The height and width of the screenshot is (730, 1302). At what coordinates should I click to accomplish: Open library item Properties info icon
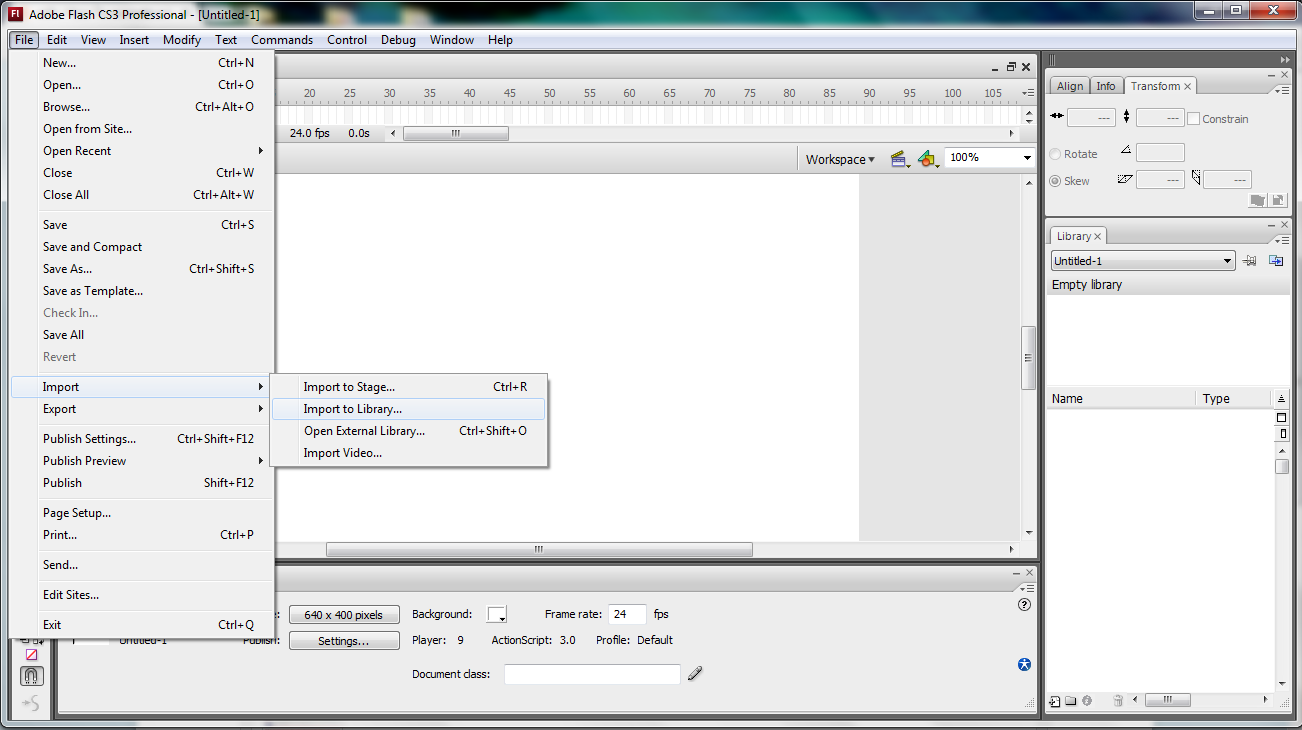[x=1086, y=701]
